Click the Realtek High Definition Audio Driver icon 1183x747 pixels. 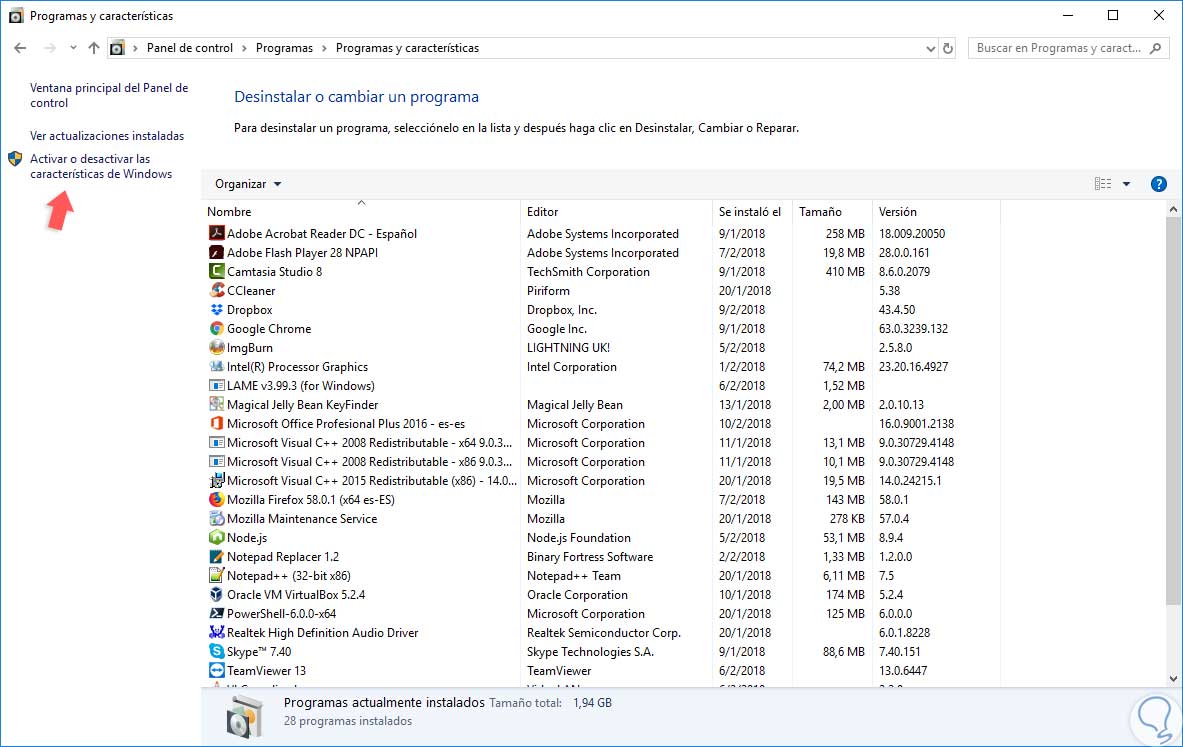click(217, 632)
